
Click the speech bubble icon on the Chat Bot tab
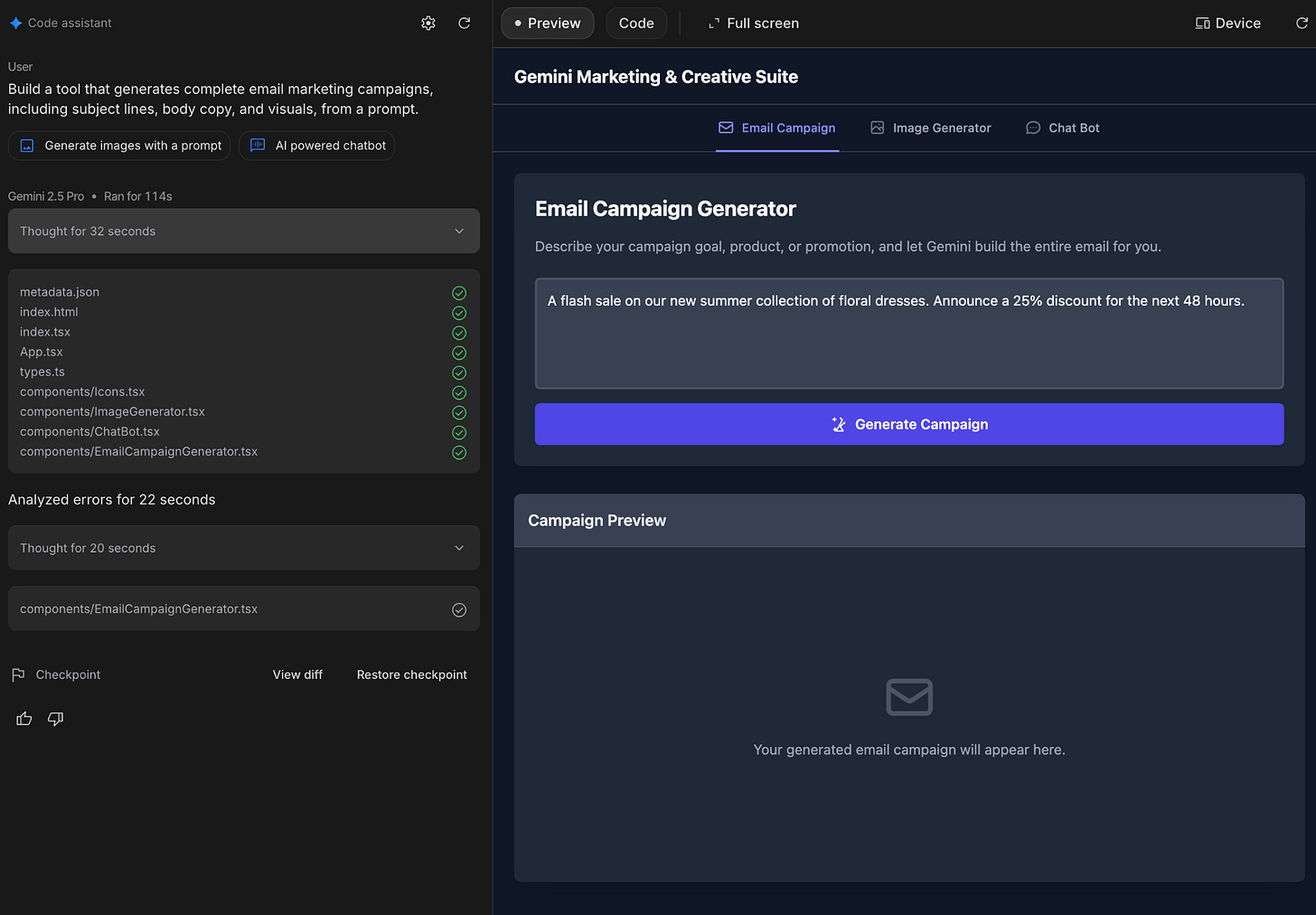[x=1033, y=128]
